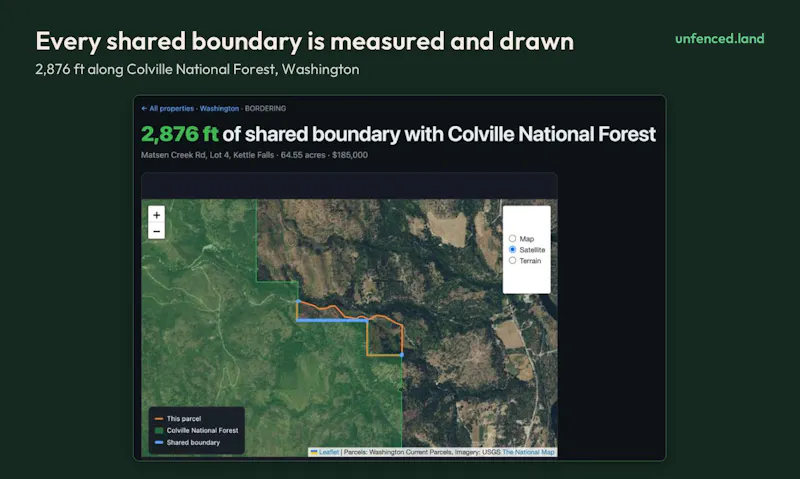
Task: Open the Leaflet attribution link
Action: click(329, 452)
